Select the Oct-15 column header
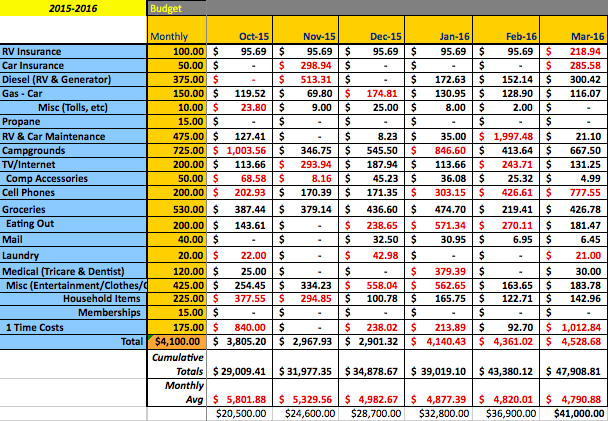The height and width of the screenshot is (421, 608). pos(240,30)
